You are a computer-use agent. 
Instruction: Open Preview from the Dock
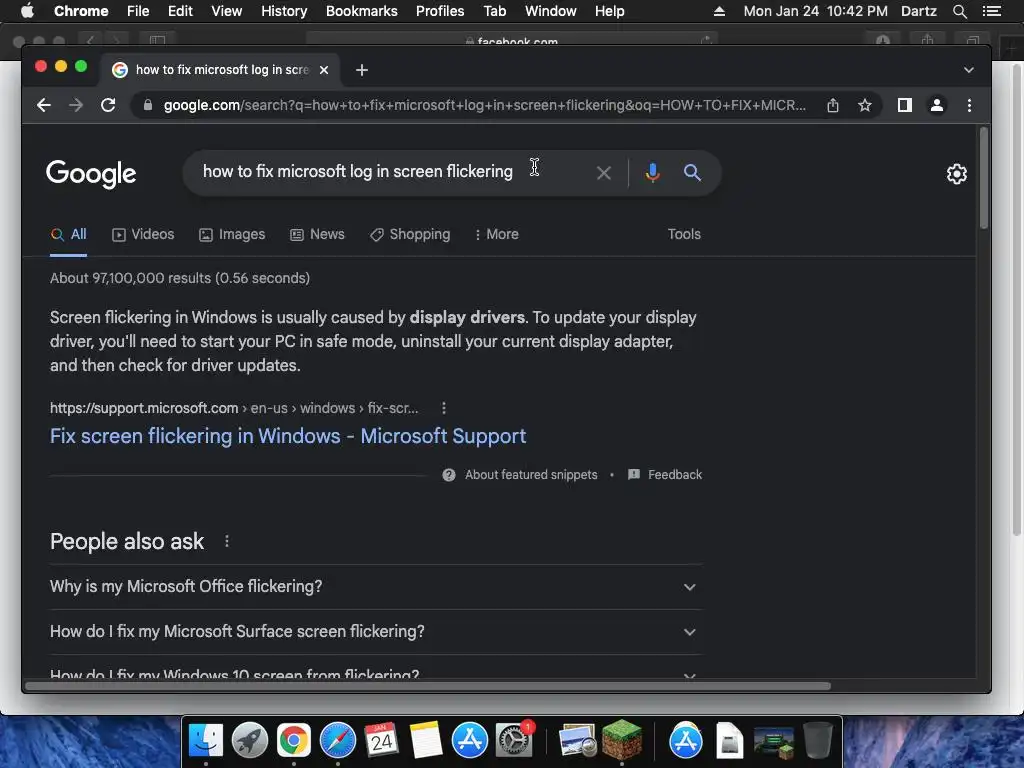point(577,740)
